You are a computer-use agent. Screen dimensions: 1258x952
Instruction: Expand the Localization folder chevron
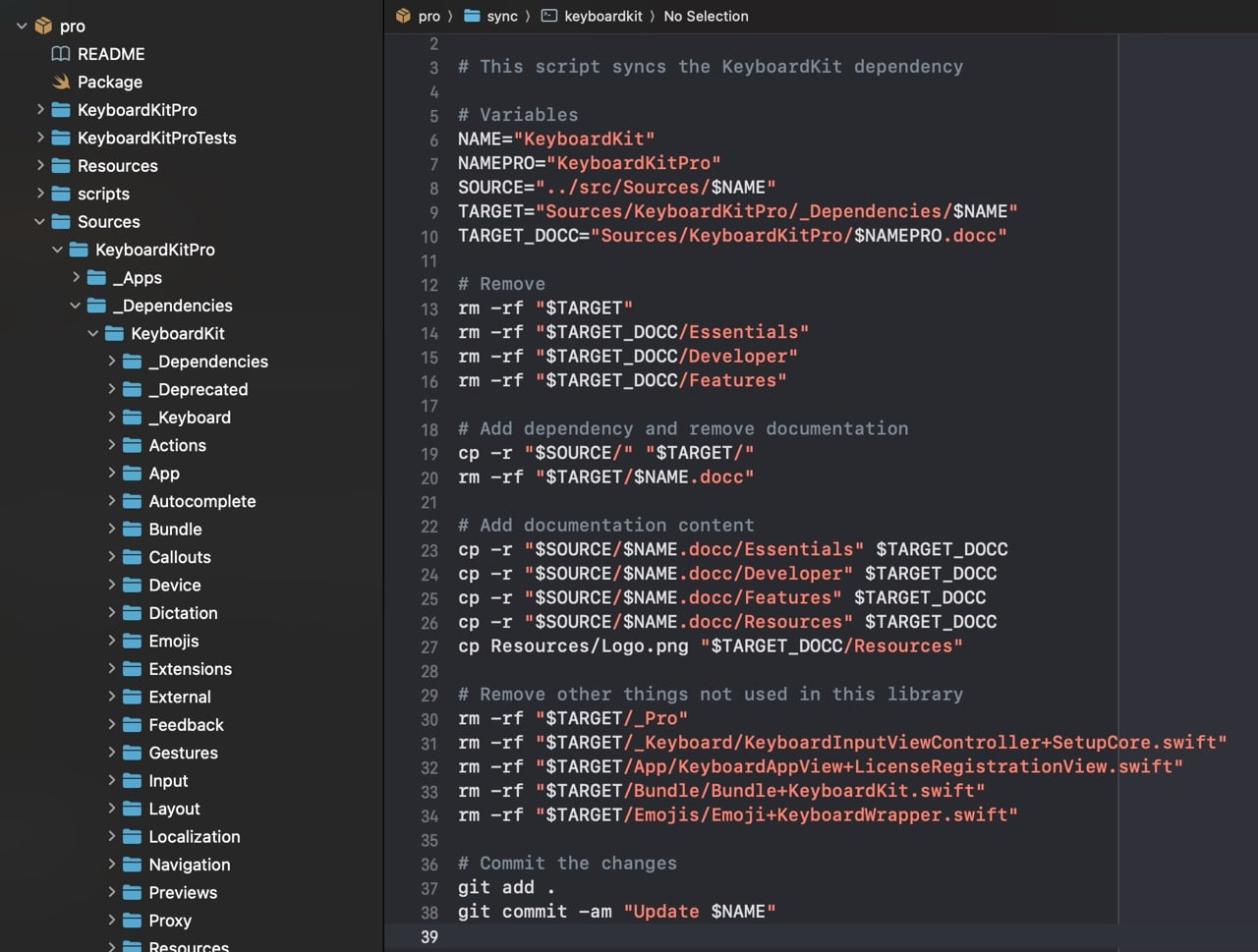[x=111, y=837]
